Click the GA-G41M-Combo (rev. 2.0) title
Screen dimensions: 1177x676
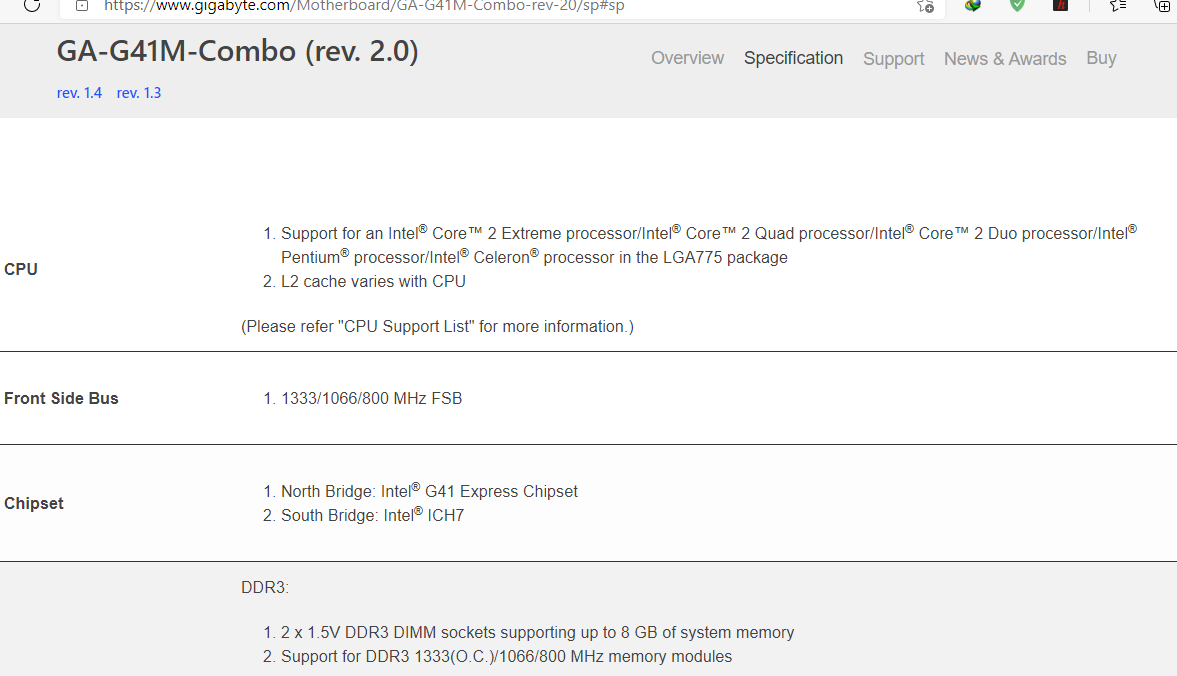tap(237, 52)
